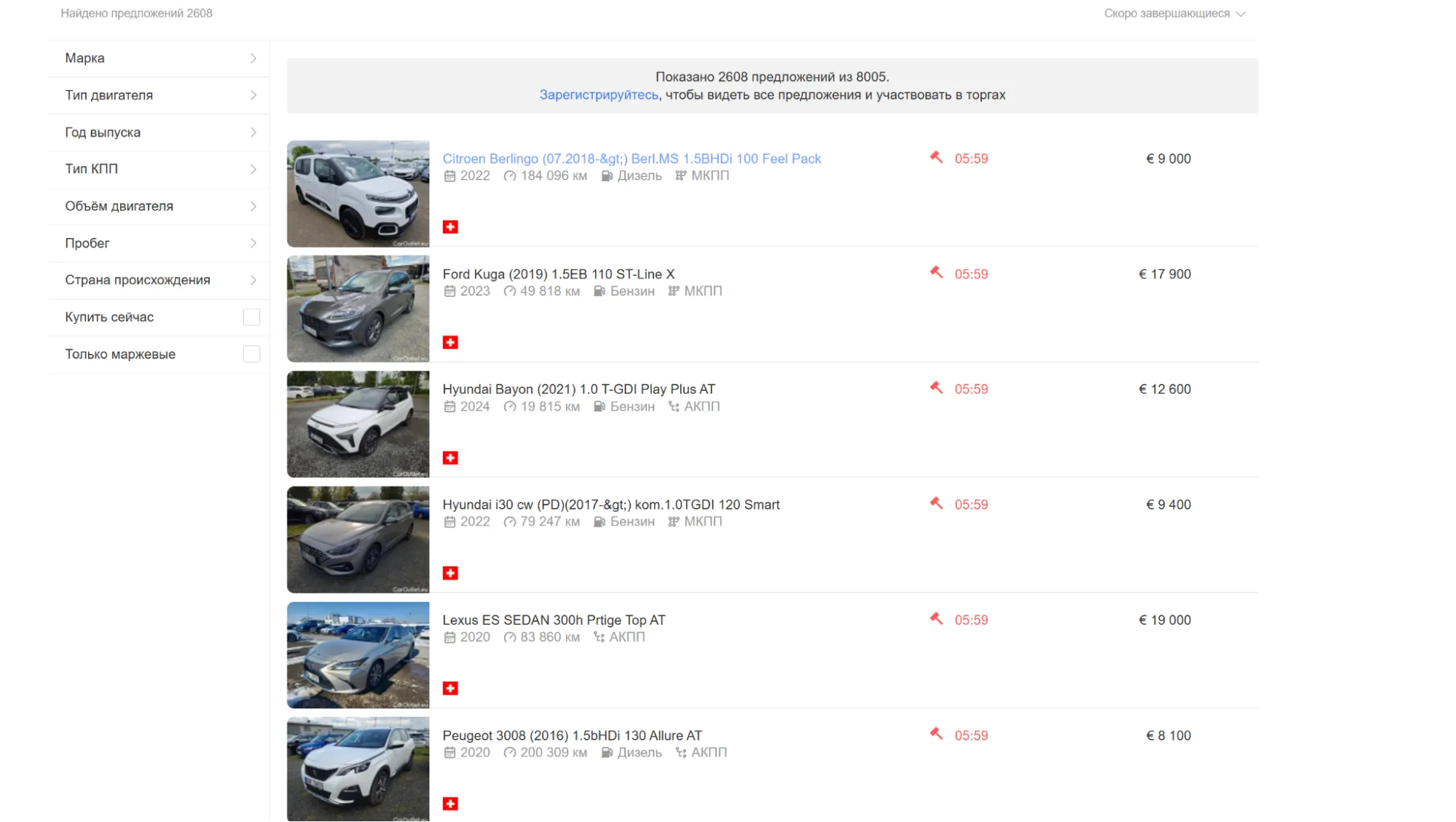Viewport: 1456px width, 822px height.
Task: Click the calendar icon beside 2022 for Citroen Berlingo
Action: tap(449, 175)
